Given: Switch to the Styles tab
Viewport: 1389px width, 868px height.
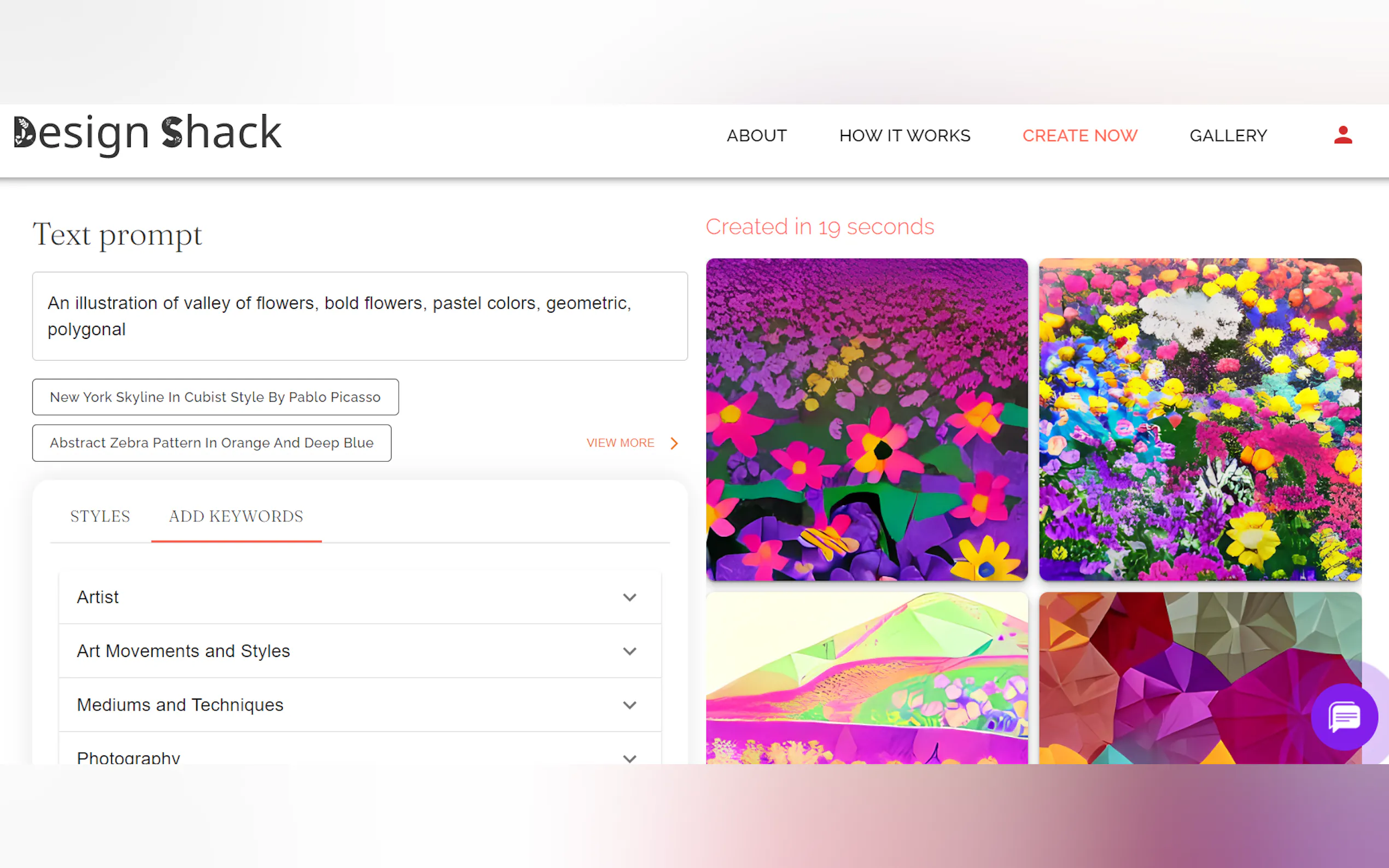Looking at the screenshot, I should (100, 516).
